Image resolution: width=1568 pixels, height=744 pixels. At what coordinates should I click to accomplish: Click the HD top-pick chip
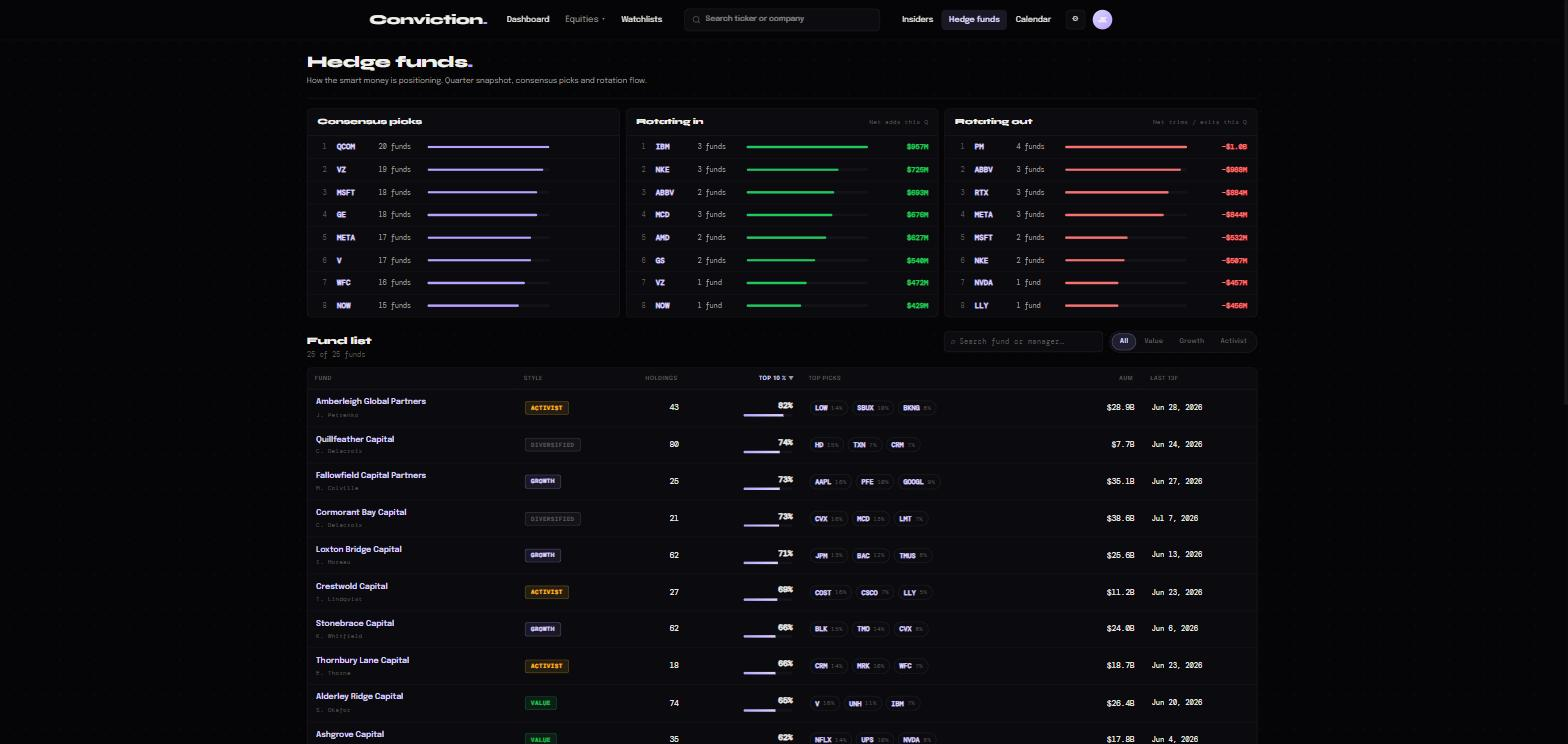click(827, 445)
